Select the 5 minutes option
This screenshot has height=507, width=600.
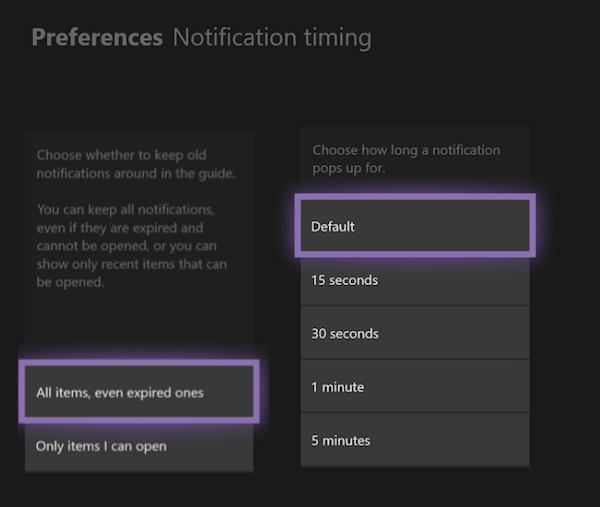(414, 440)
